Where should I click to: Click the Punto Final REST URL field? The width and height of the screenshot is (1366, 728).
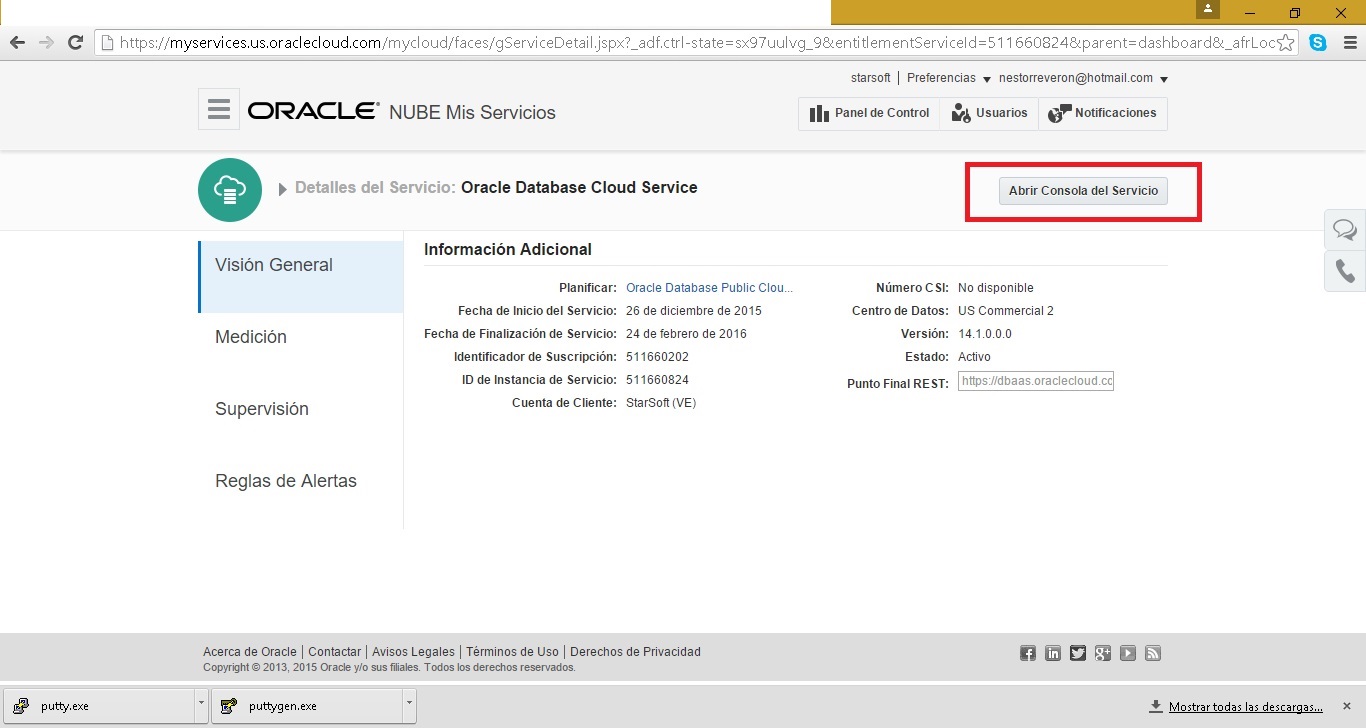click(1035, 381)
